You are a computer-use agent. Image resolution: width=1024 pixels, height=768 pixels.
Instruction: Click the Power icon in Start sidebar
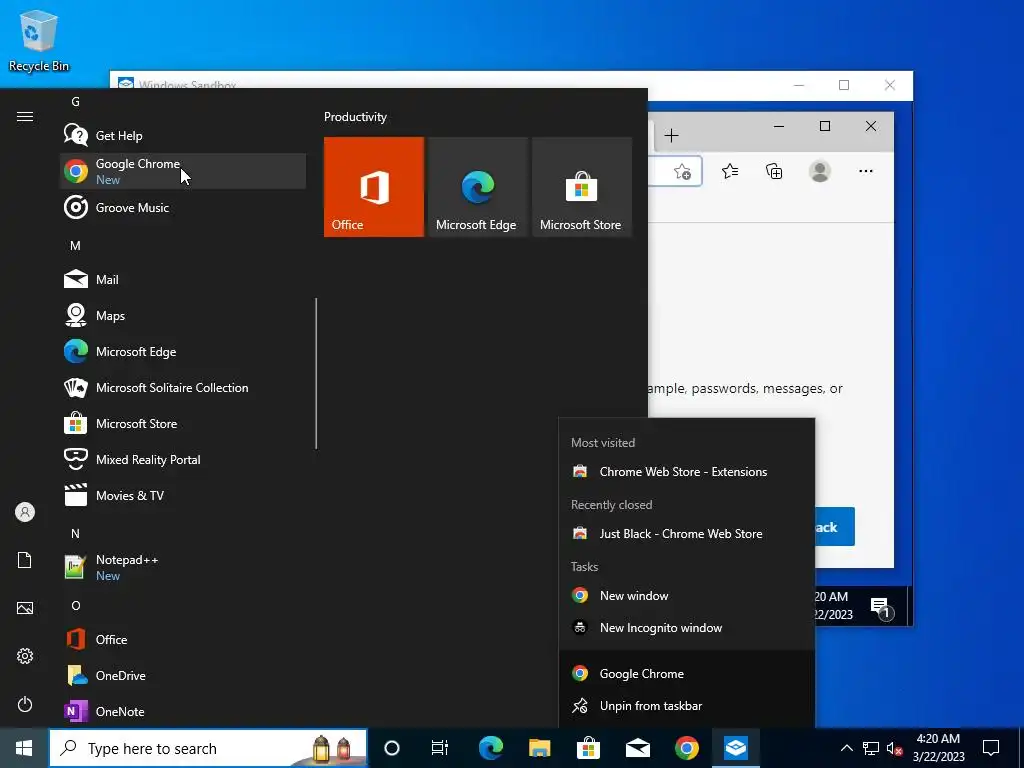tap(25, 704)
